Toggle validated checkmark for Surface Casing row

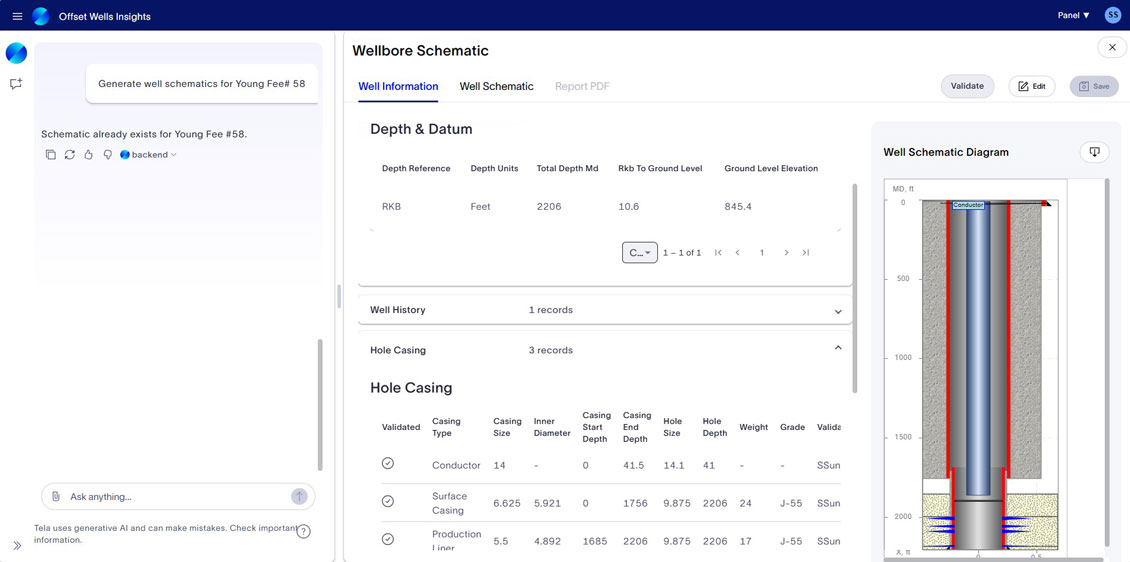pyautogui.click(x=388, y=501)
